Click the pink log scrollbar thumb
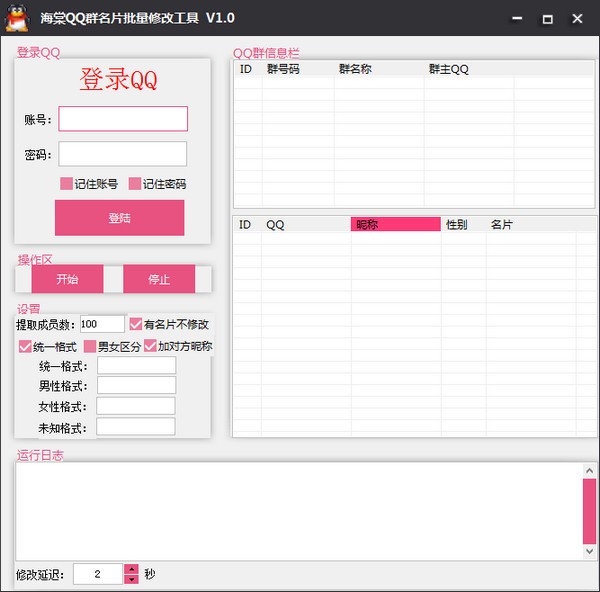 pyautogui.click(x=589, y=511)
